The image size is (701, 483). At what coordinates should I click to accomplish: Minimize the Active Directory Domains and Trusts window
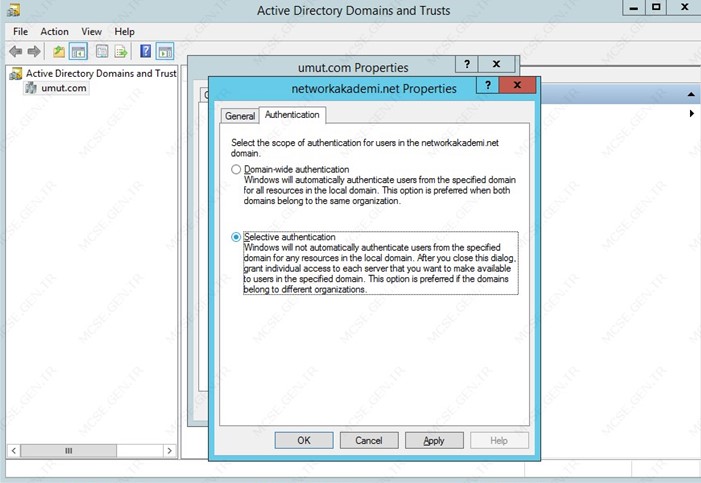(x=633, y=8)
